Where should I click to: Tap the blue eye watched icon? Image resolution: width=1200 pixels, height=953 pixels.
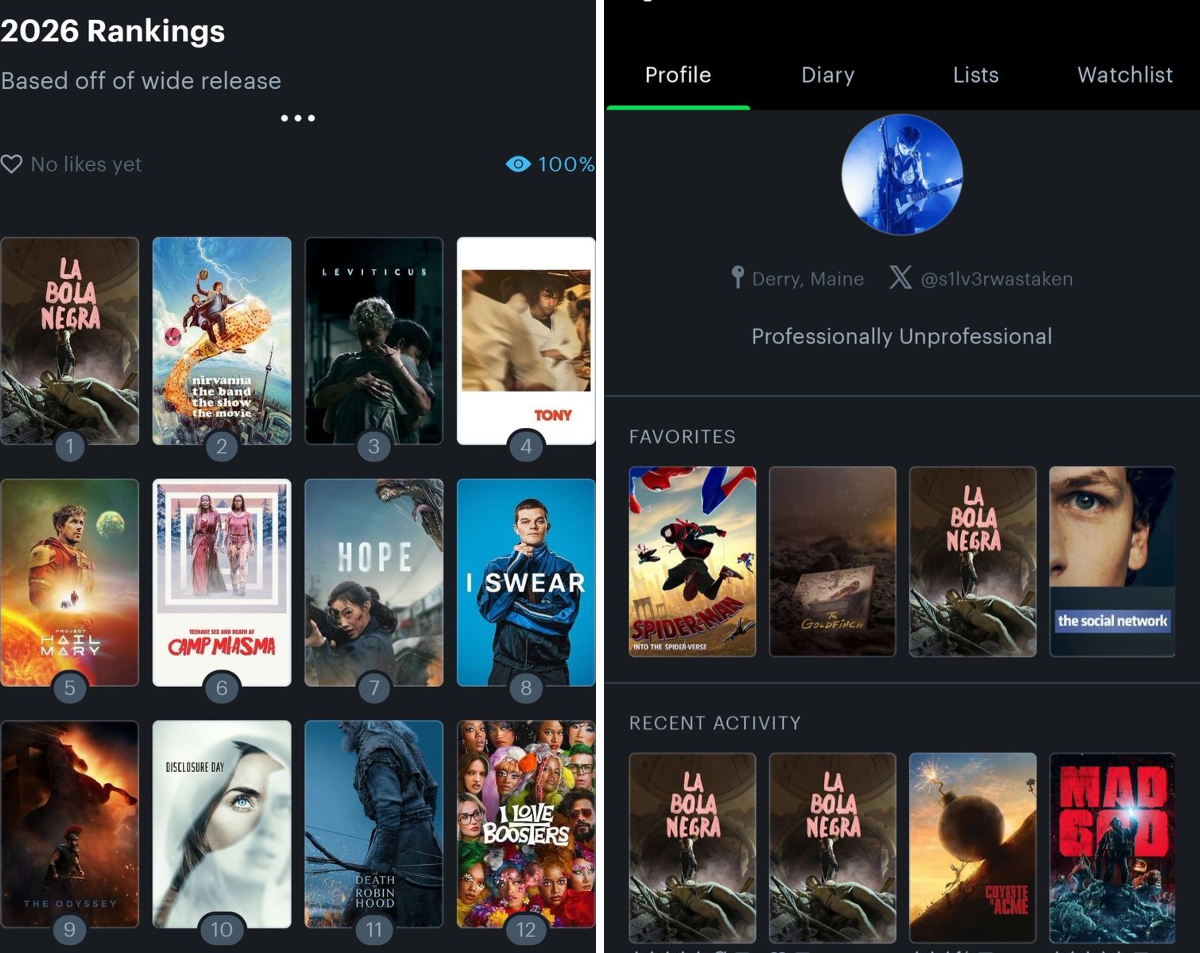point(518,164)
